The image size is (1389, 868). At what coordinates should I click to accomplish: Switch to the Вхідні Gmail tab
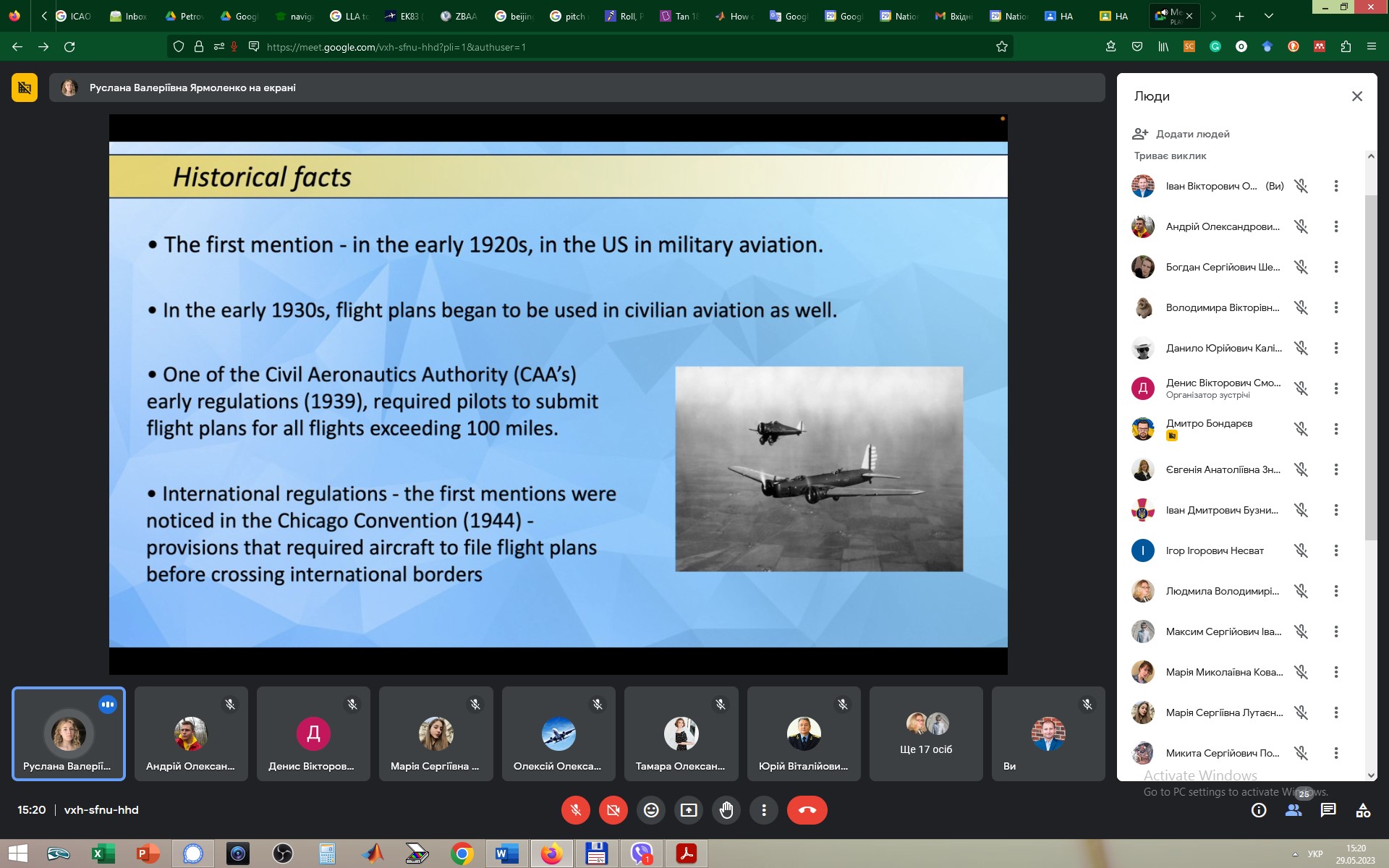[953, 16]
